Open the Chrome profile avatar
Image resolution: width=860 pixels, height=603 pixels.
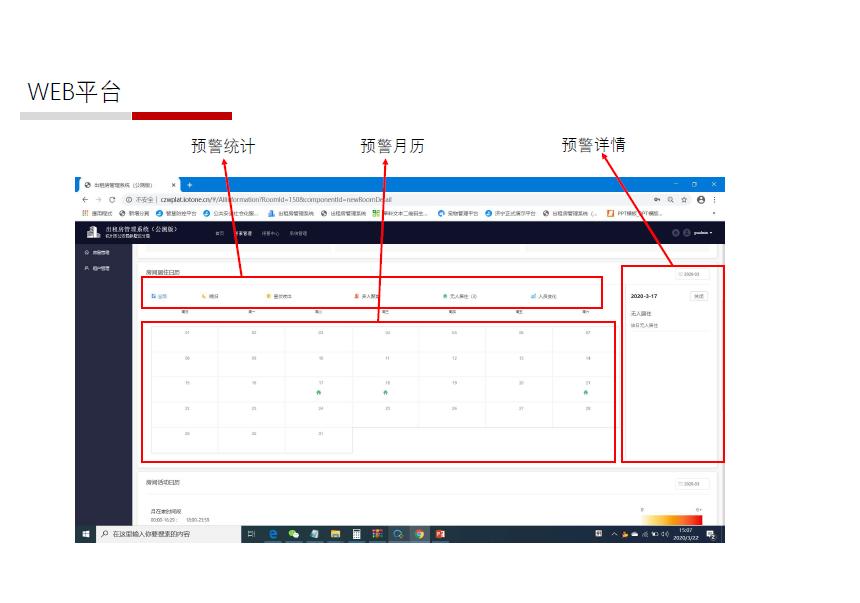click(701, 200)
